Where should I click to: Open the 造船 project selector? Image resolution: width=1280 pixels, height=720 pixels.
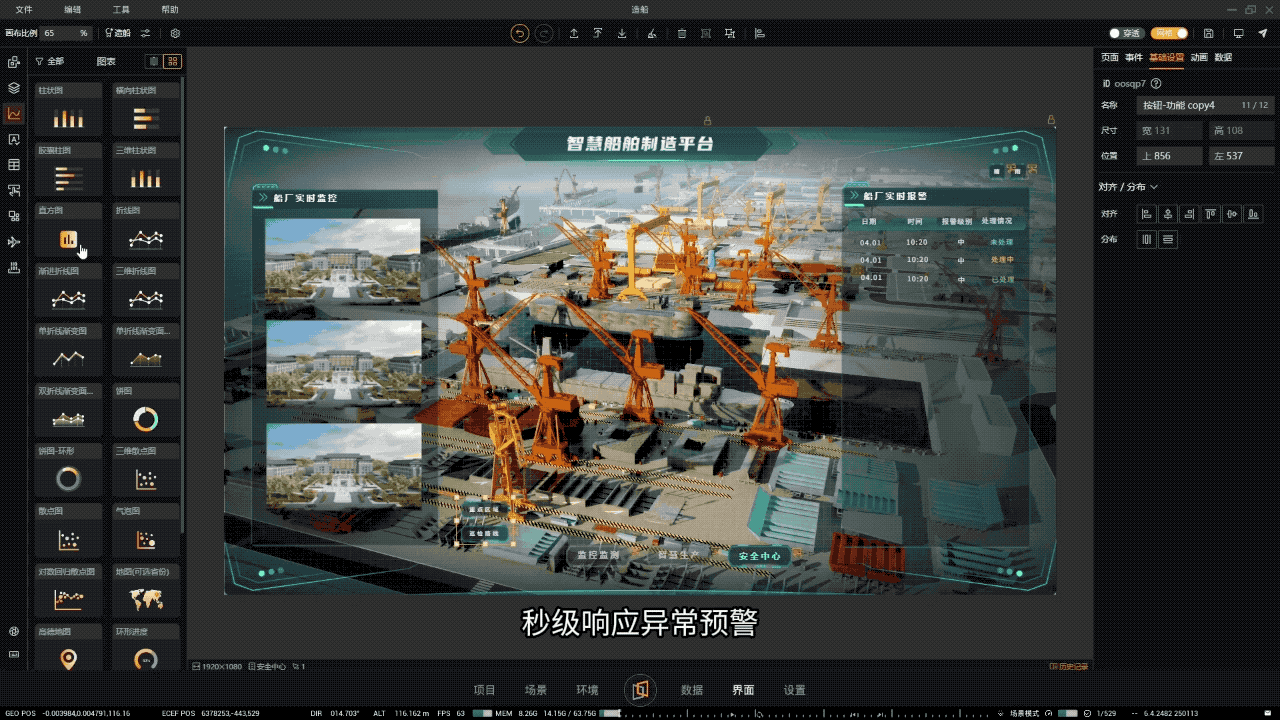[x=119, y=33]
